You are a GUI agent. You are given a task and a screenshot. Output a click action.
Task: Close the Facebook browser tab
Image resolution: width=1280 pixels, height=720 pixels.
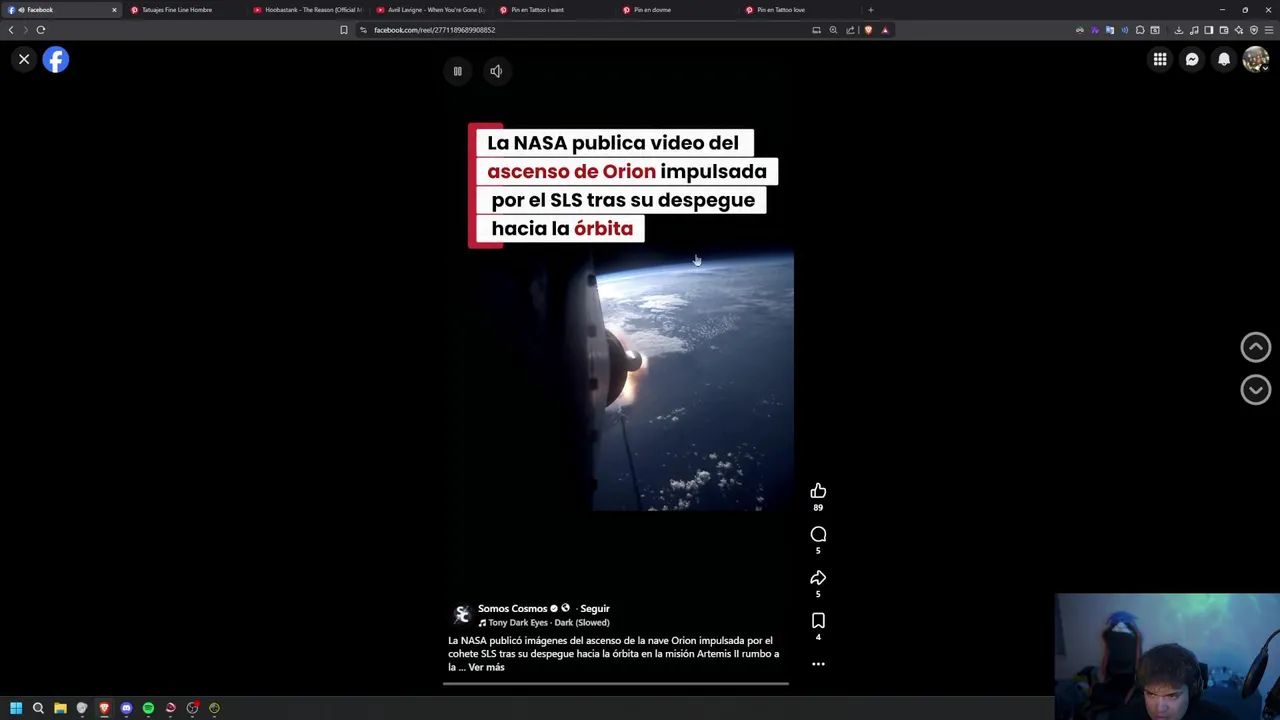114,10
